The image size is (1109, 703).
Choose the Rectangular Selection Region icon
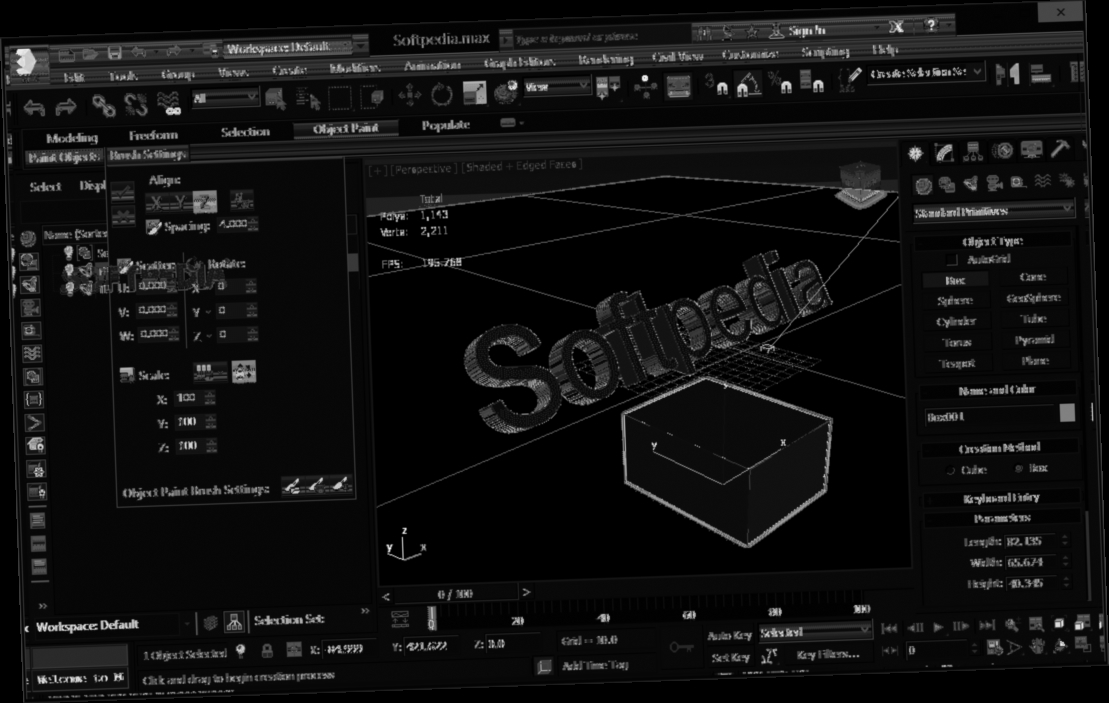tap(339, 98)
